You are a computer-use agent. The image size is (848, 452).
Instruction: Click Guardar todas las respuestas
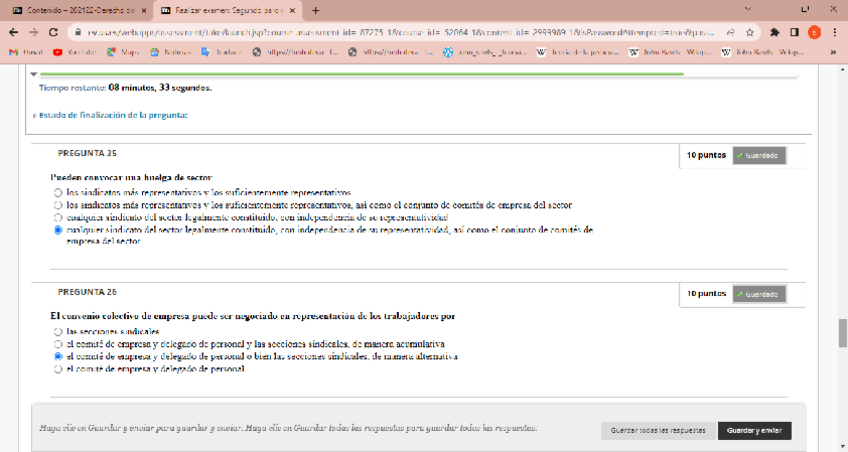(x=658, y=431)
